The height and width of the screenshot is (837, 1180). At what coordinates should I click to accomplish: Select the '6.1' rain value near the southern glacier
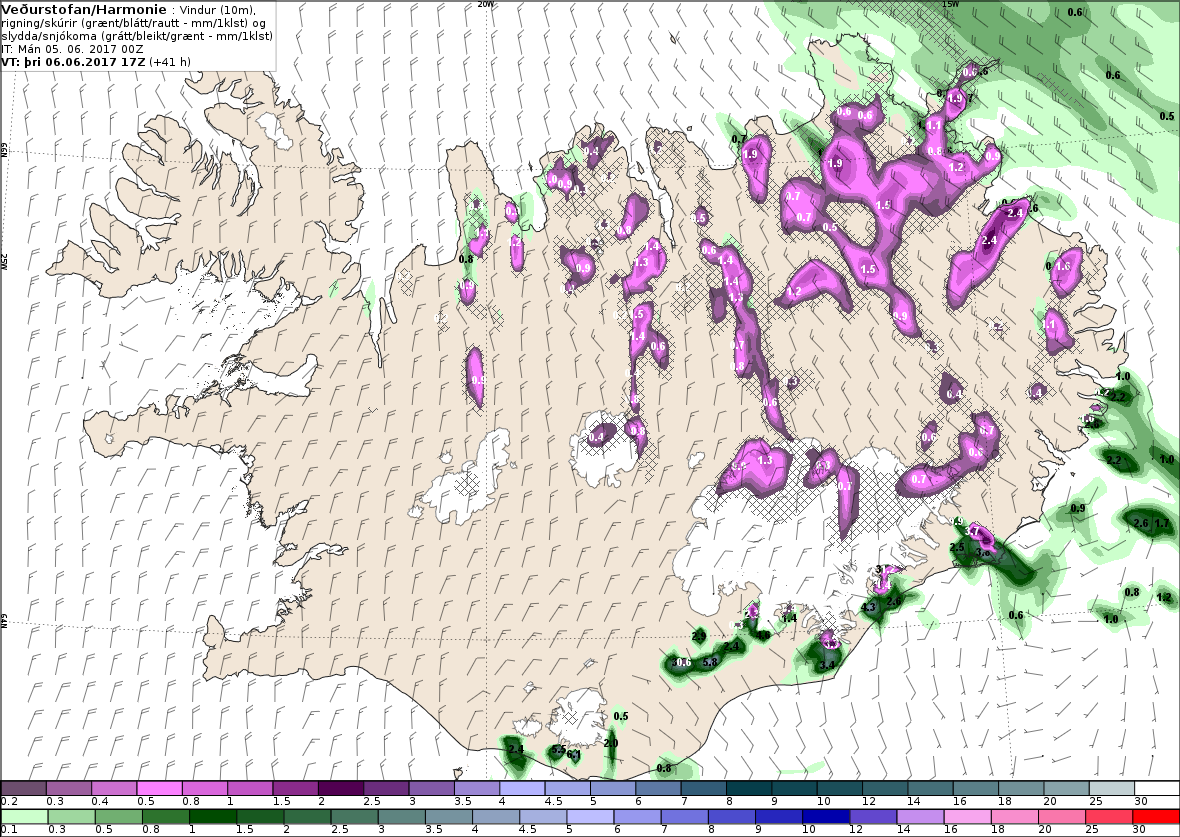click(x=573, y=754)
